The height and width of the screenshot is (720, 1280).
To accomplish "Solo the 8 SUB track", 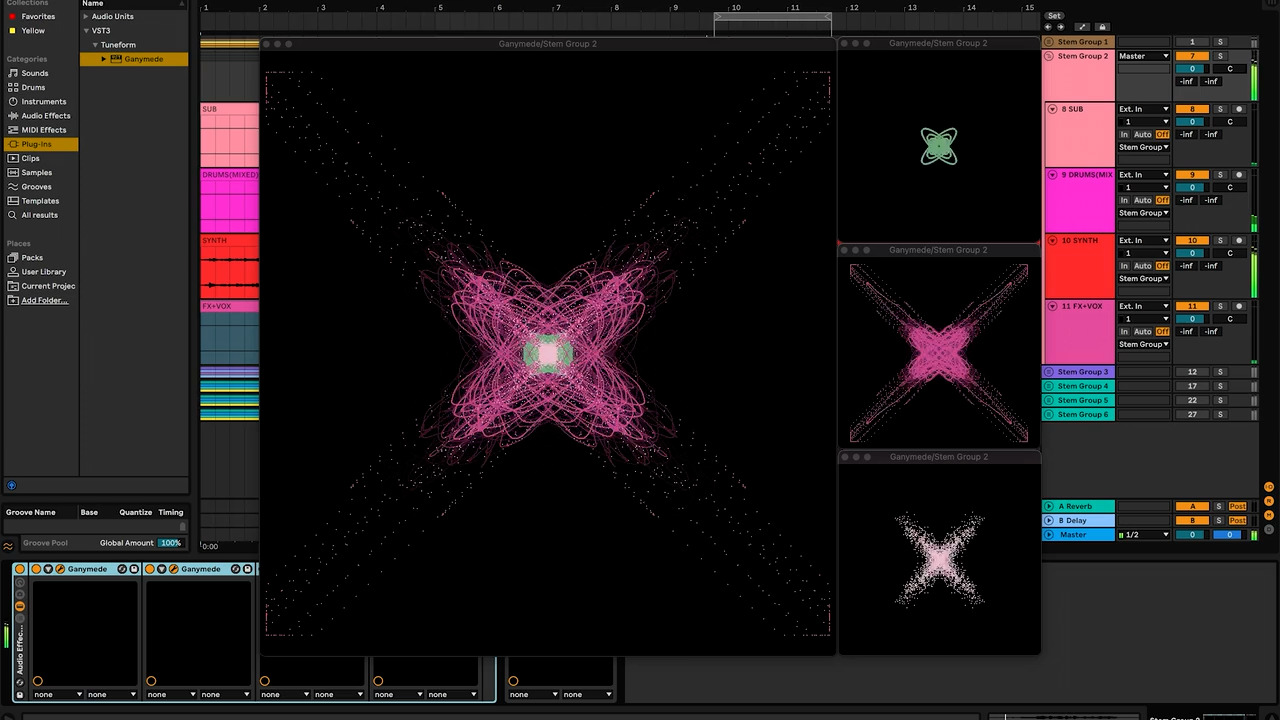I will click(1220, 109).
